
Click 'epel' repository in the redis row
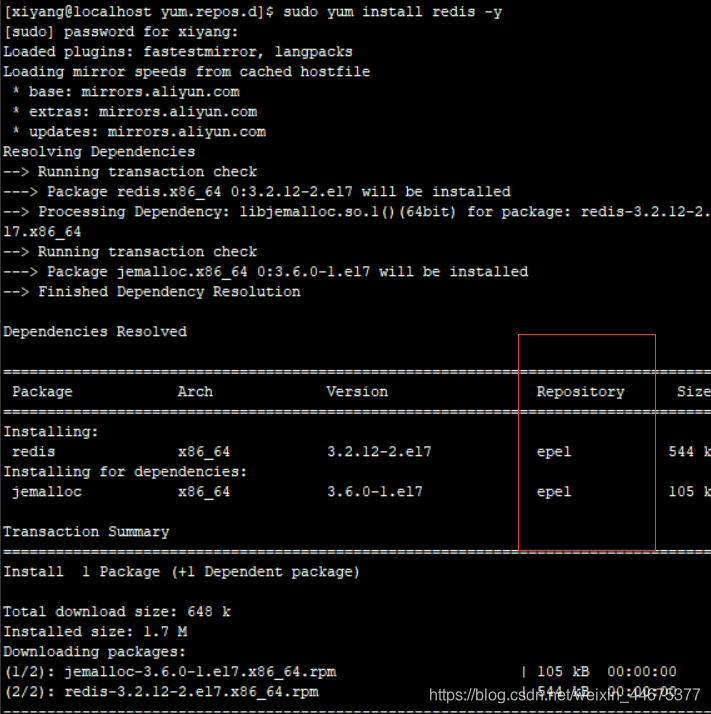click(554, 453)
